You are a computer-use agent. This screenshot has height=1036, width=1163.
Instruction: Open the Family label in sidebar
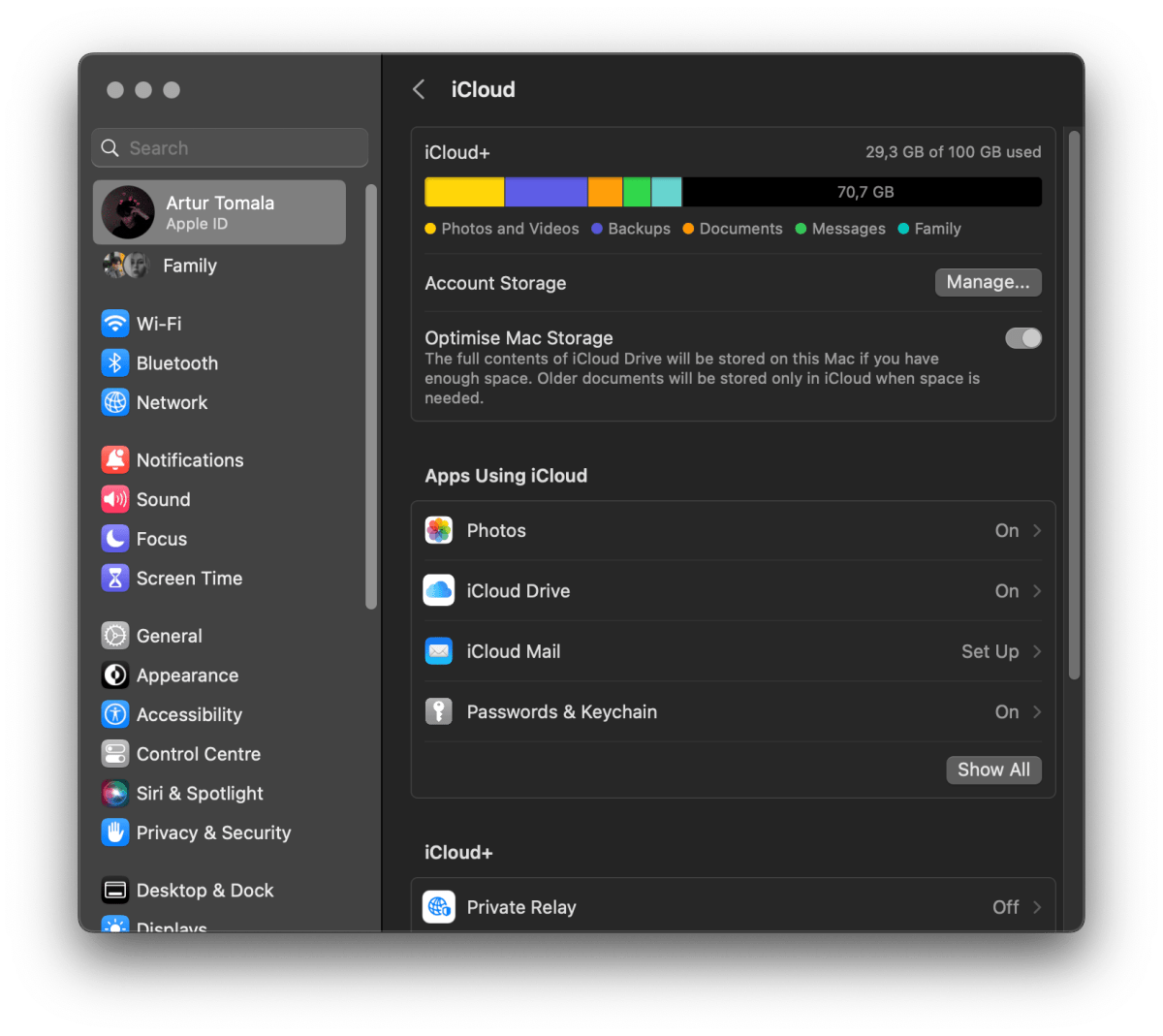point(190,266)
